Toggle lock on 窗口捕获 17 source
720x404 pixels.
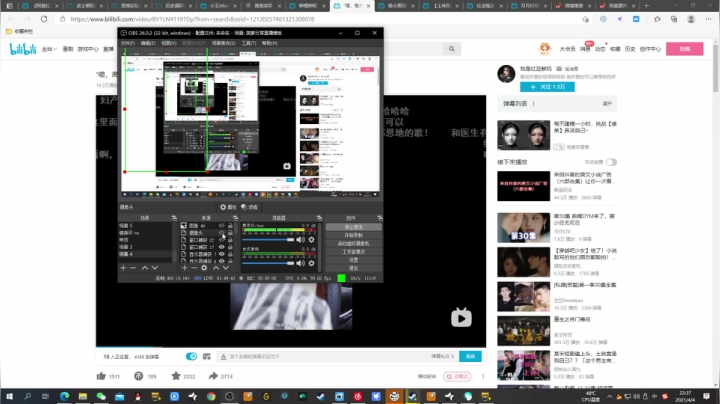[x=230, y=247]
